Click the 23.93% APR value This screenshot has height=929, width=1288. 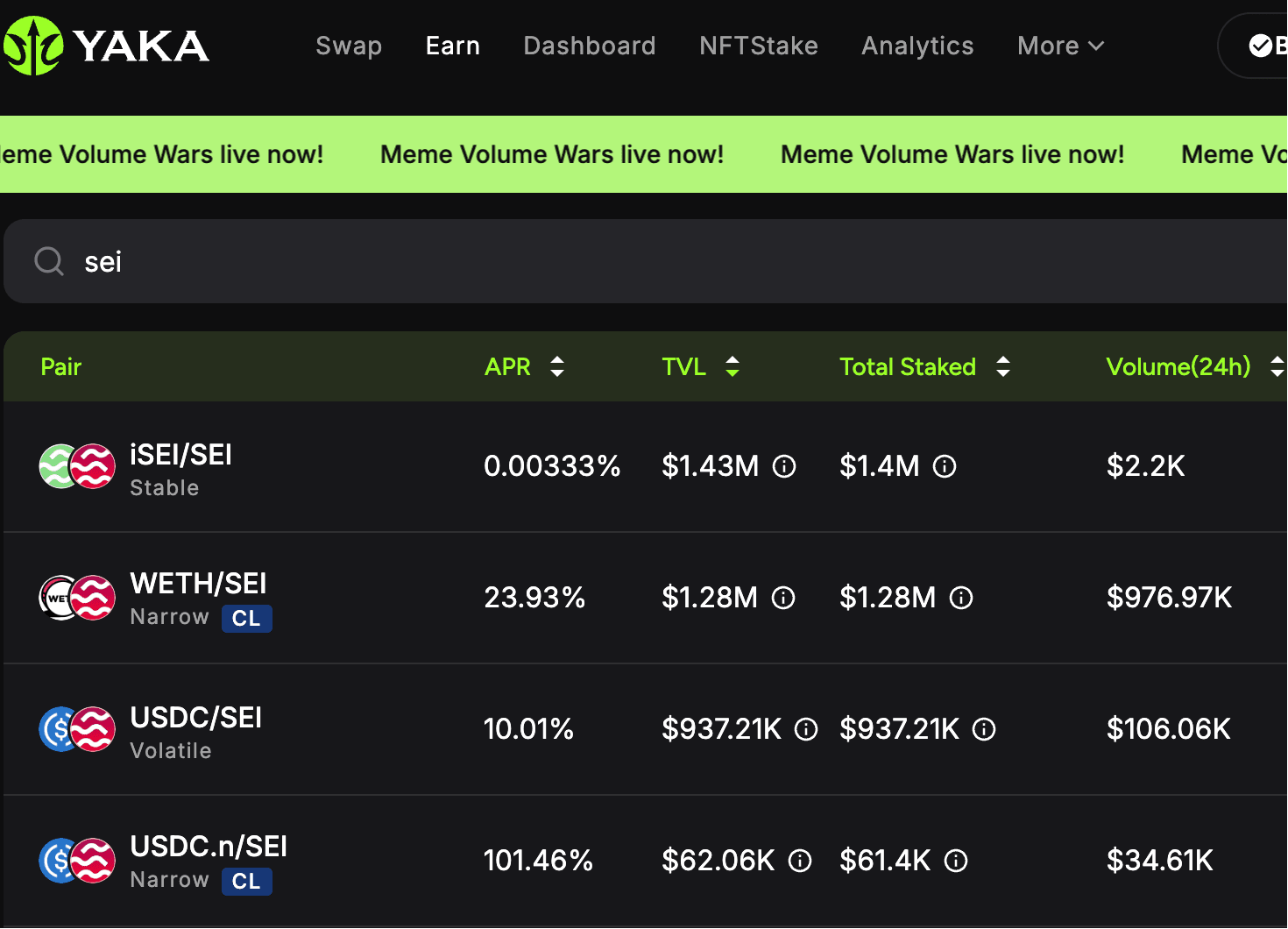pyautogui.click(x=534, y=598)
